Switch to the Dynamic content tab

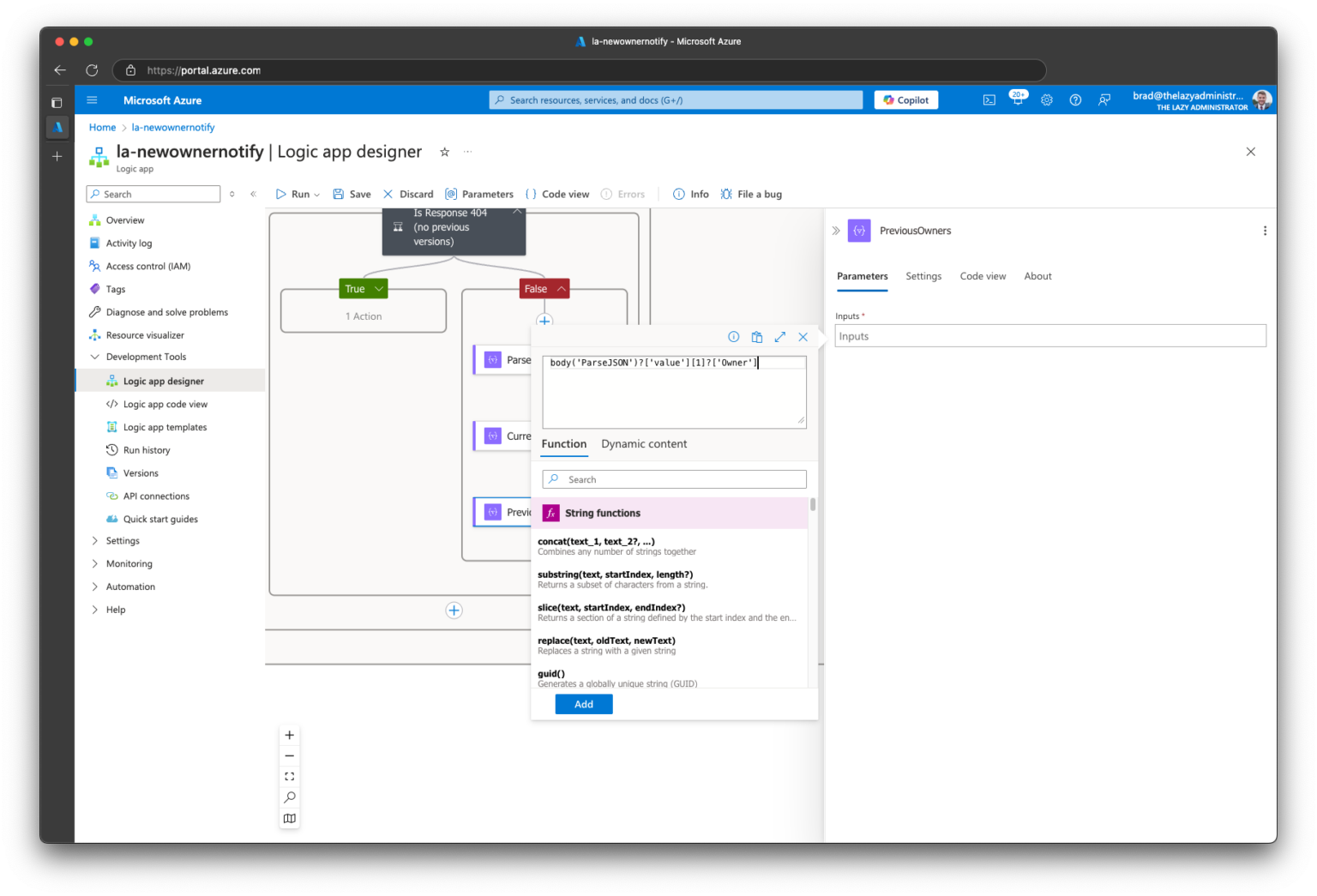coord(644,444)
